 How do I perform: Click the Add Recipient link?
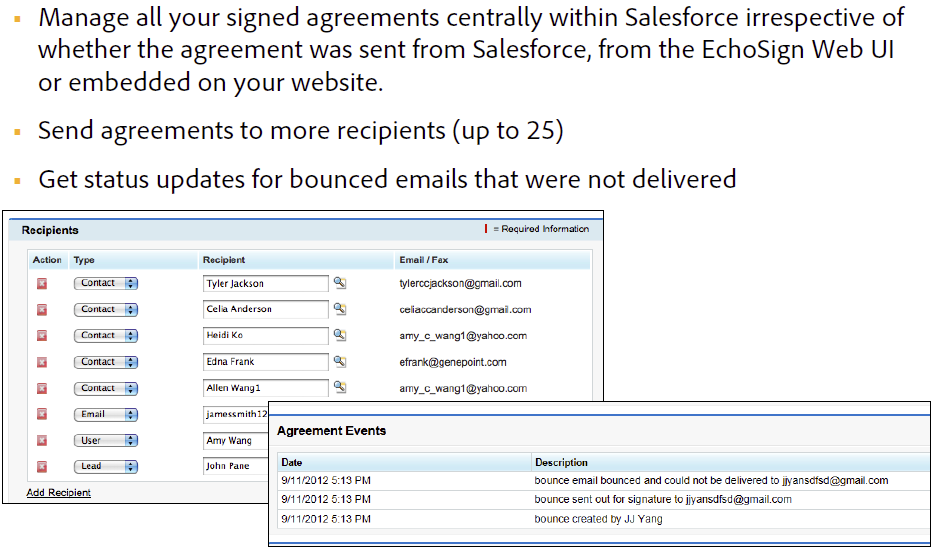[x=59, y=493]
